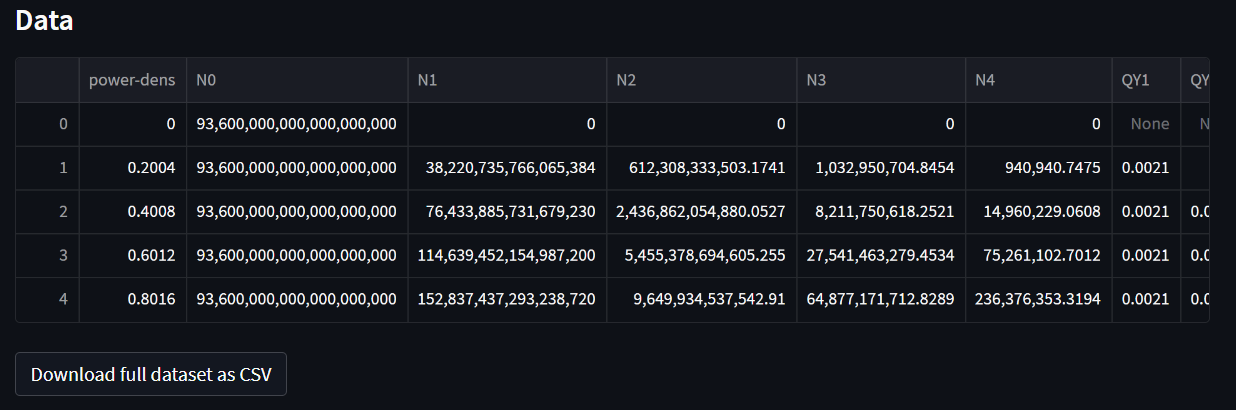
Task: Select row index 0
Action: tap(48, 124)
